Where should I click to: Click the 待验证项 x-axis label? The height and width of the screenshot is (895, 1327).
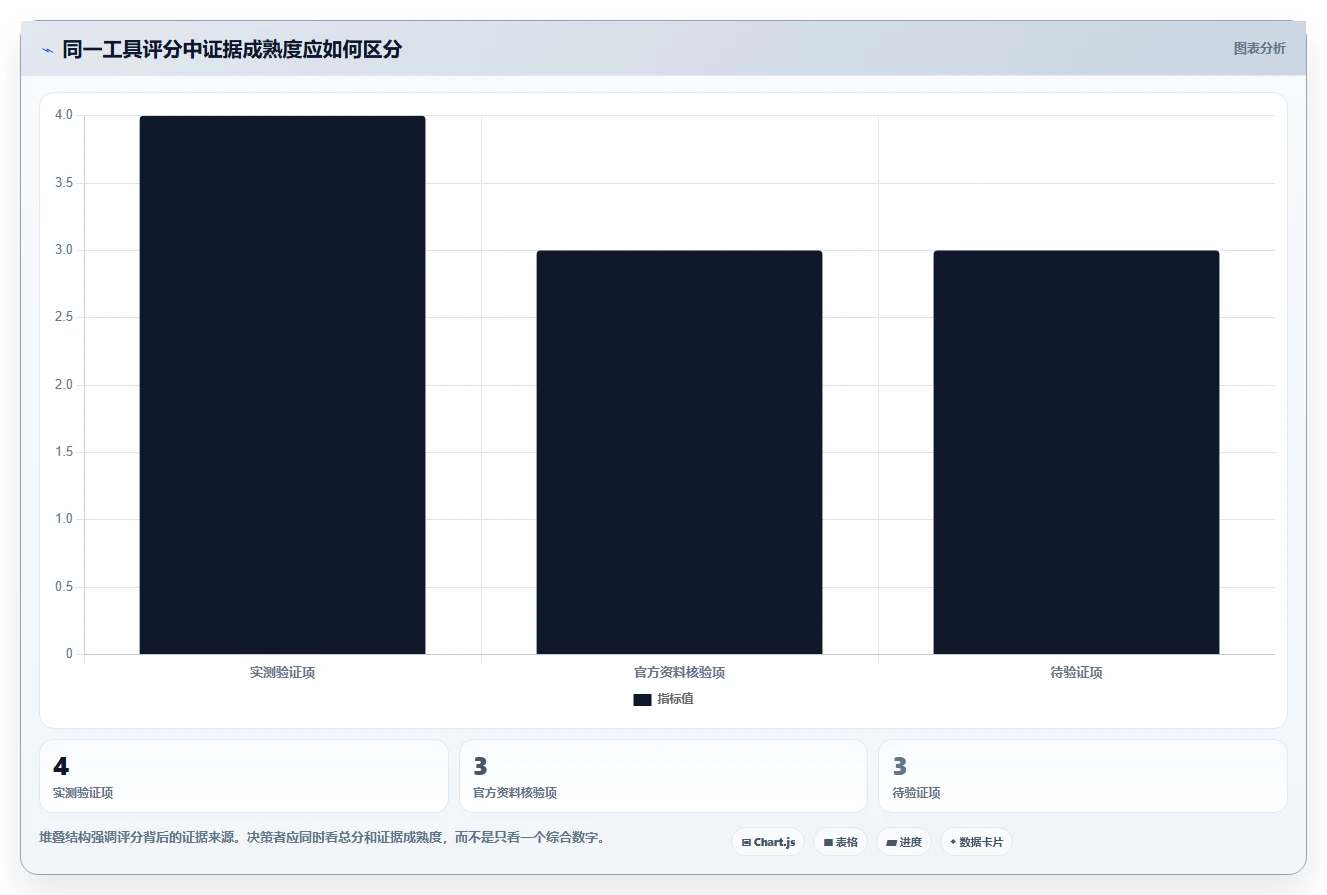click(1076, 673)
